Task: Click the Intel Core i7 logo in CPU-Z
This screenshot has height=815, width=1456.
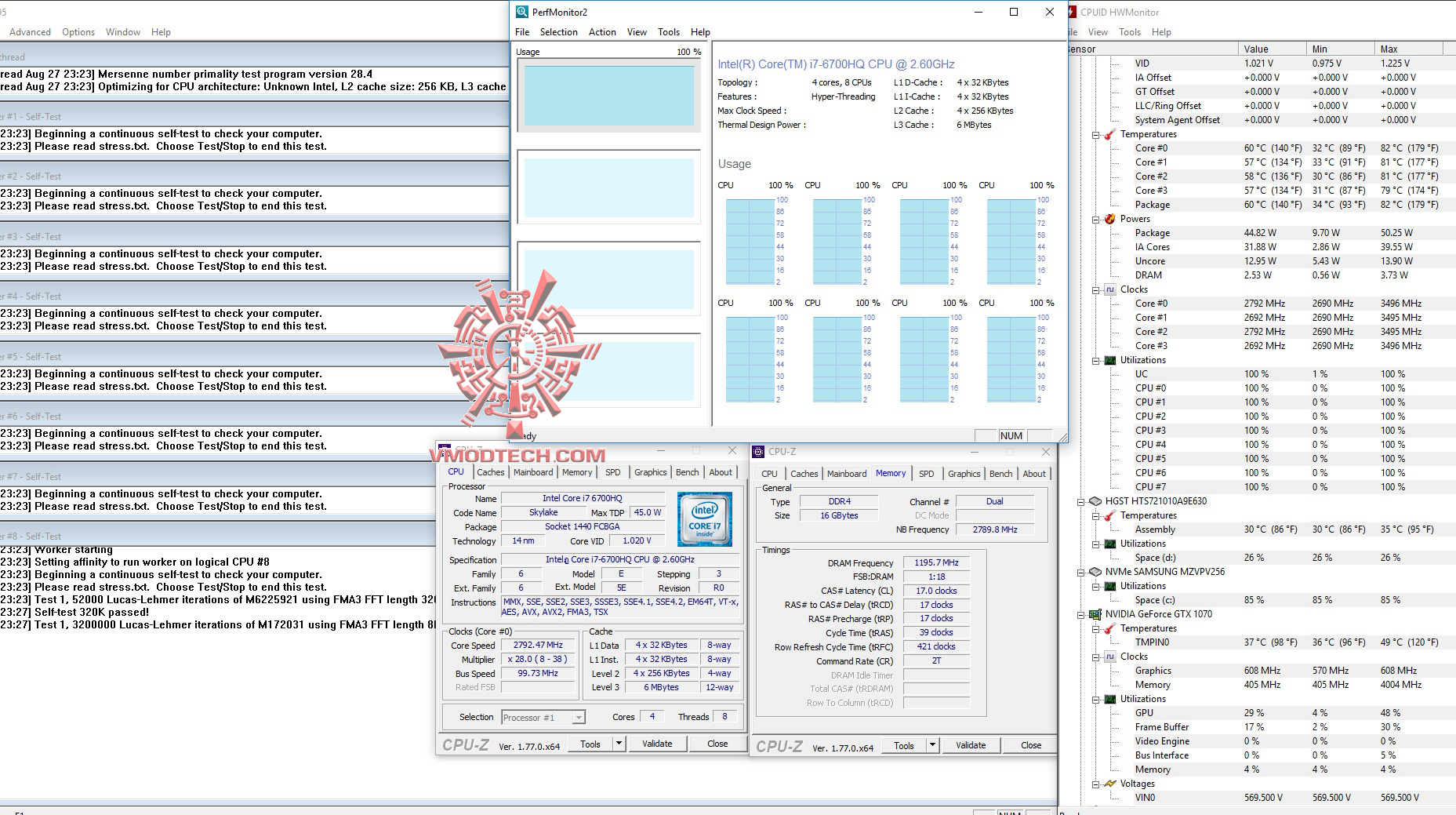Action: [705, 518]
